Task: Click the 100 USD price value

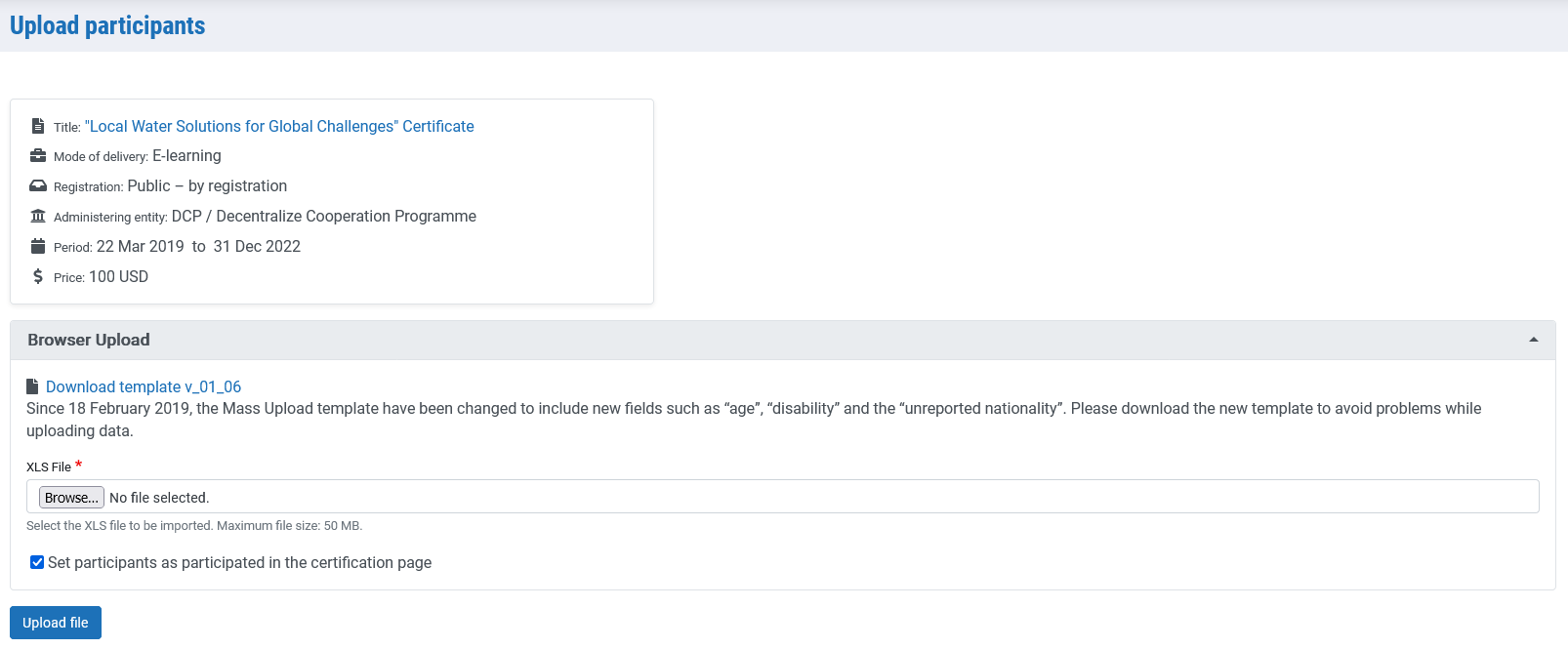Action: (x=118, y=276)
